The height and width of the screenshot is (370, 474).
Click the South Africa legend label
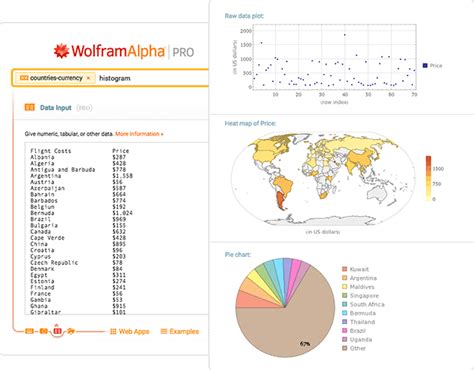coord(367,304)
